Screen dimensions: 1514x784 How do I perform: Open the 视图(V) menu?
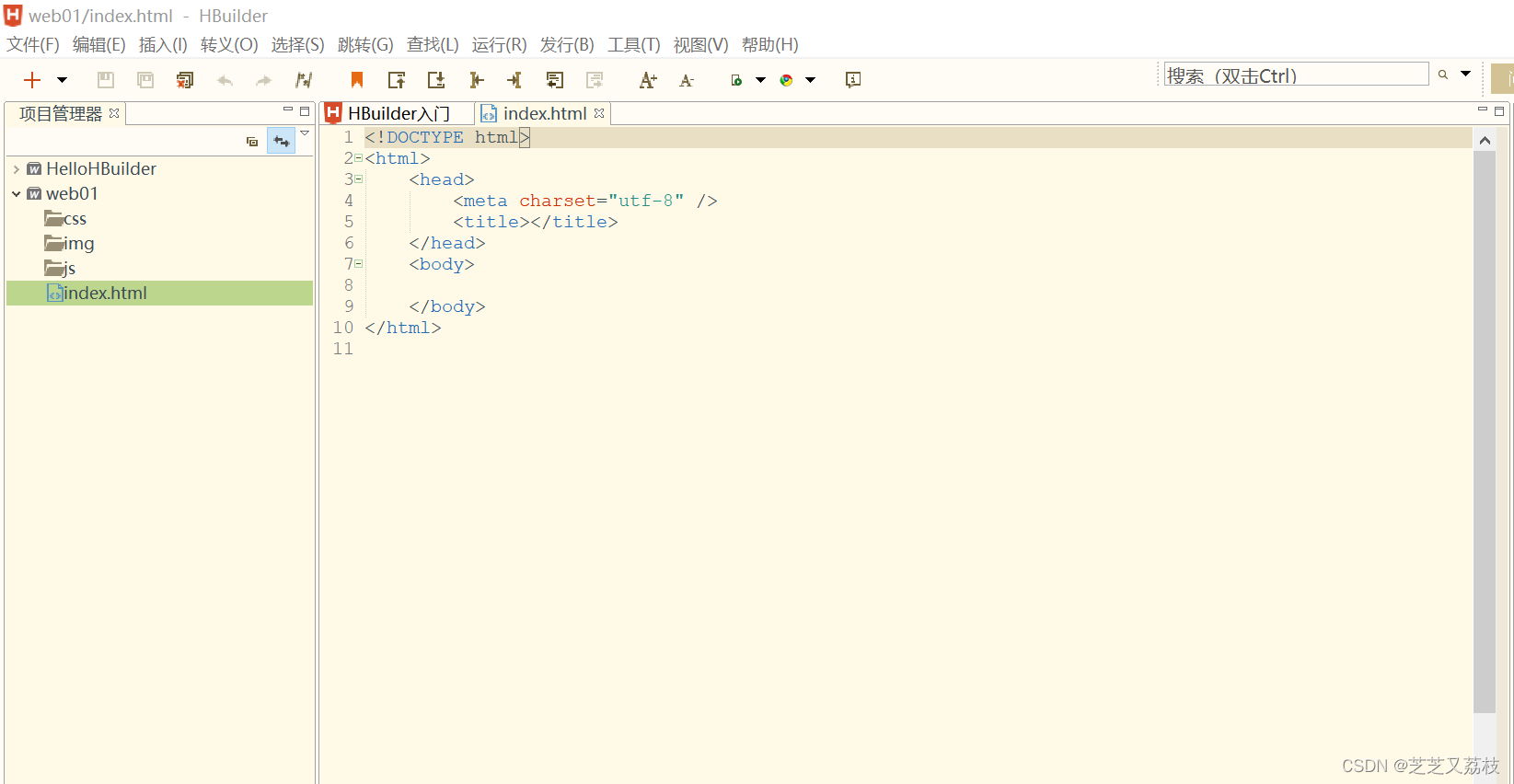point(700,45)
